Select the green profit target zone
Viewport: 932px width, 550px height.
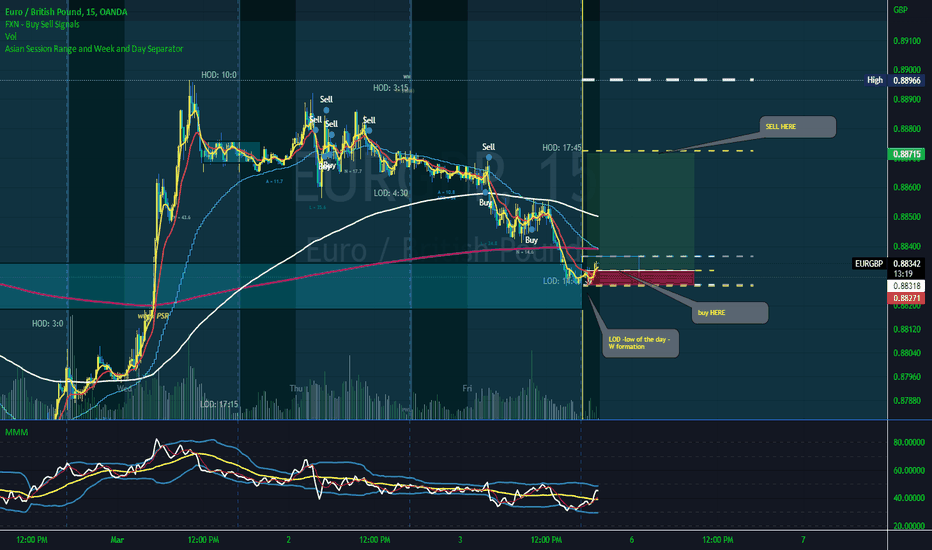640,211
